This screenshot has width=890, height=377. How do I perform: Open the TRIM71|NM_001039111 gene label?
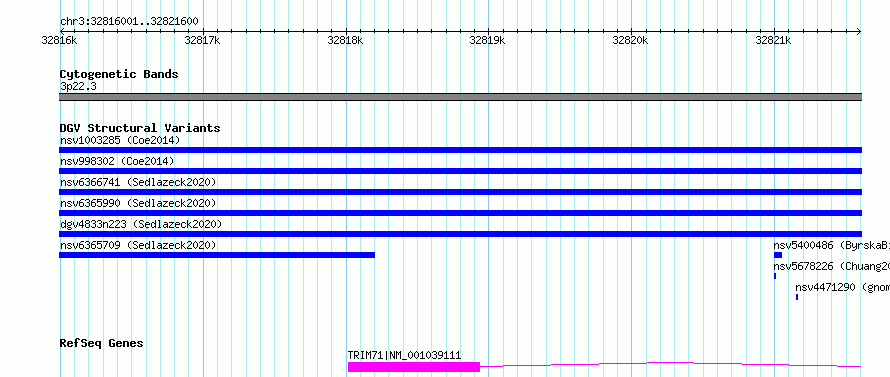[404, 356]
